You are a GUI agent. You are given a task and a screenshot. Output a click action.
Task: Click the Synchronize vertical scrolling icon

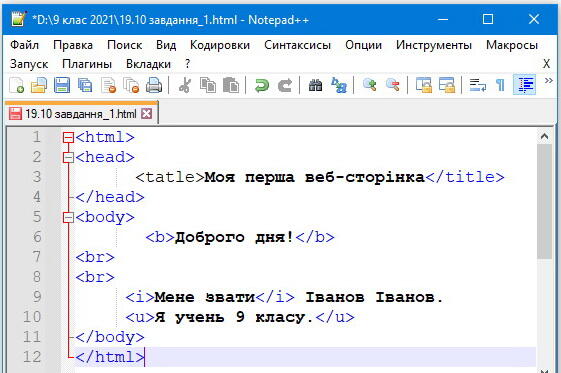point(424,85)
